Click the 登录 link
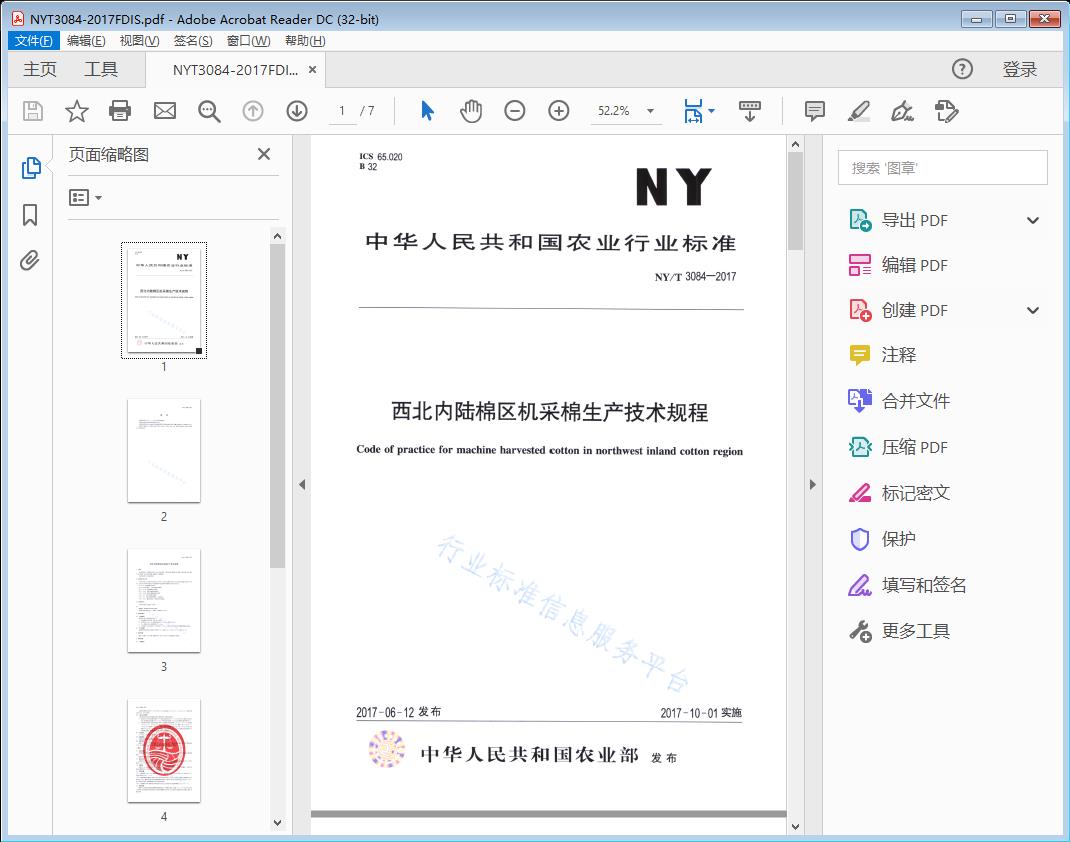This screenshot has width=1070, height=842. 1020,69
